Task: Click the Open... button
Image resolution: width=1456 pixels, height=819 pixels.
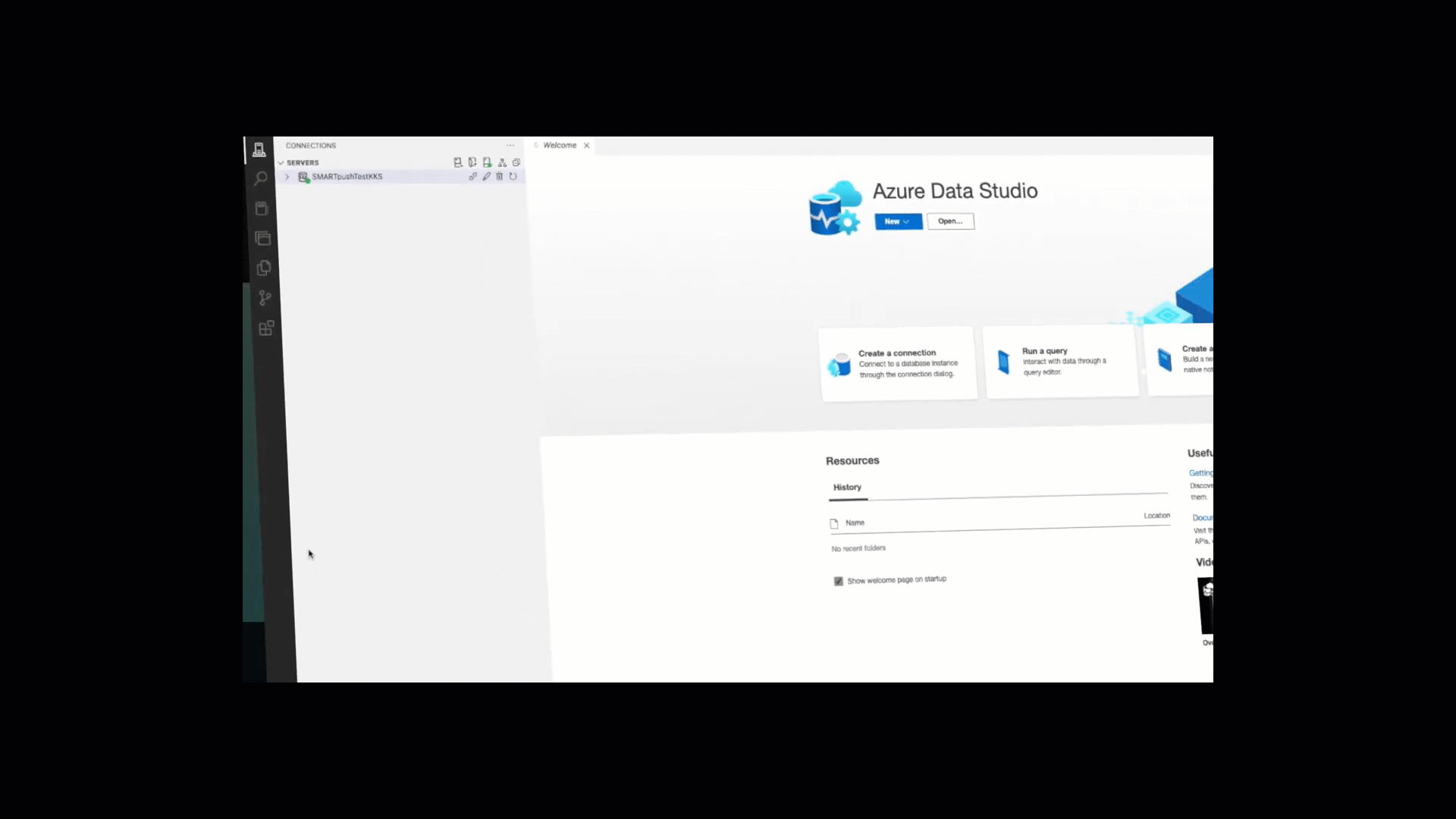Action: [950, 221]
